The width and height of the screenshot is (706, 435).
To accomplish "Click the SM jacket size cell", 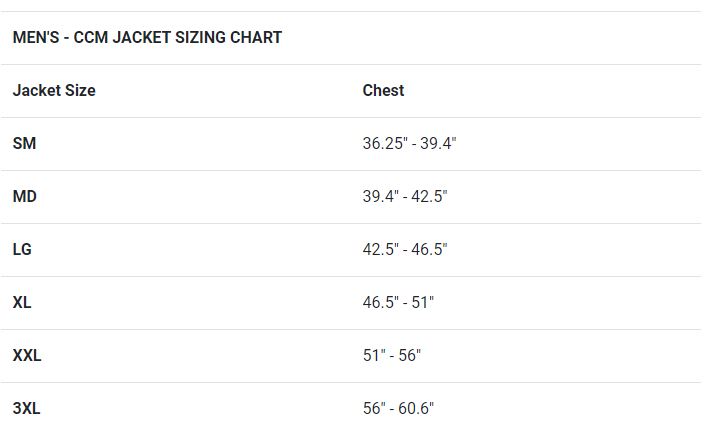I will 24,144.
